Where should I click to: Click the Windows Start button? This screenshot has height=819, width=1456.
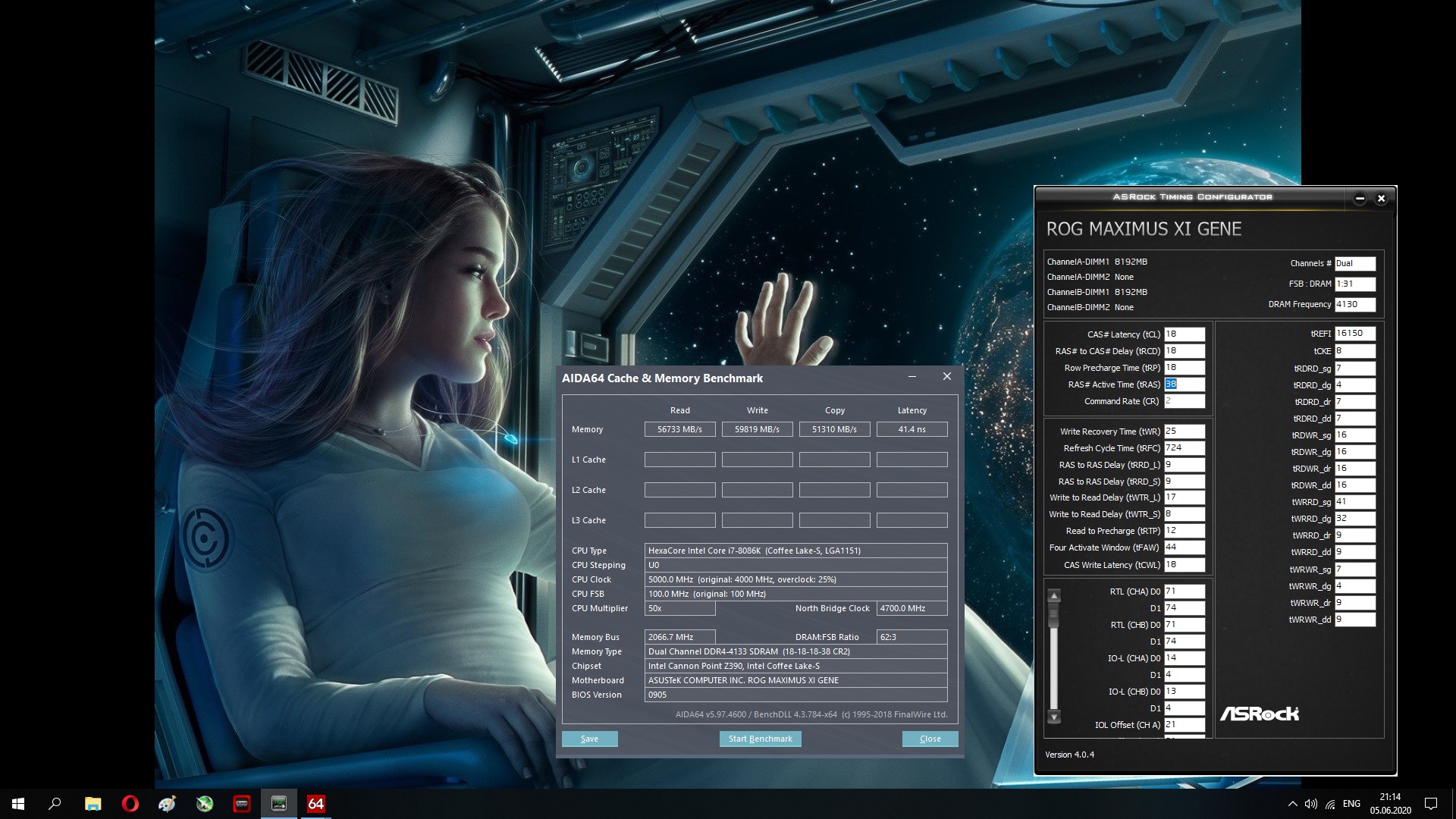(18, 804)
